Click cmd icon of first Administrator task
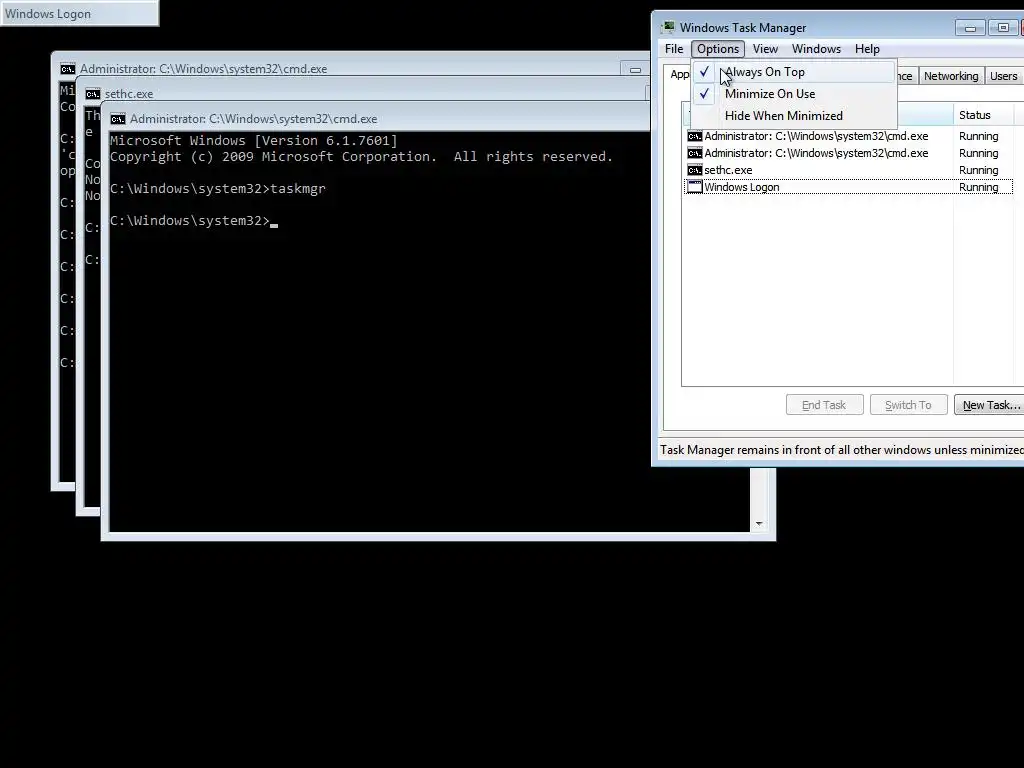 (694, 136)
